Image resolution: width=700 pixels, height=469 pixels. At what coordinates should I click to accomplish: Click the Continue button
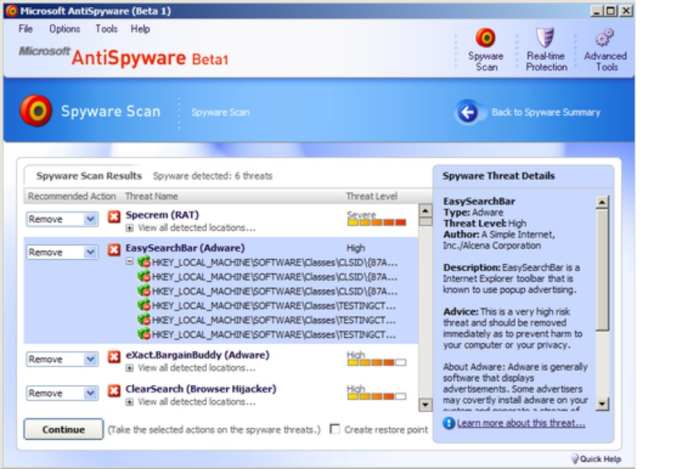coord(63,429)
